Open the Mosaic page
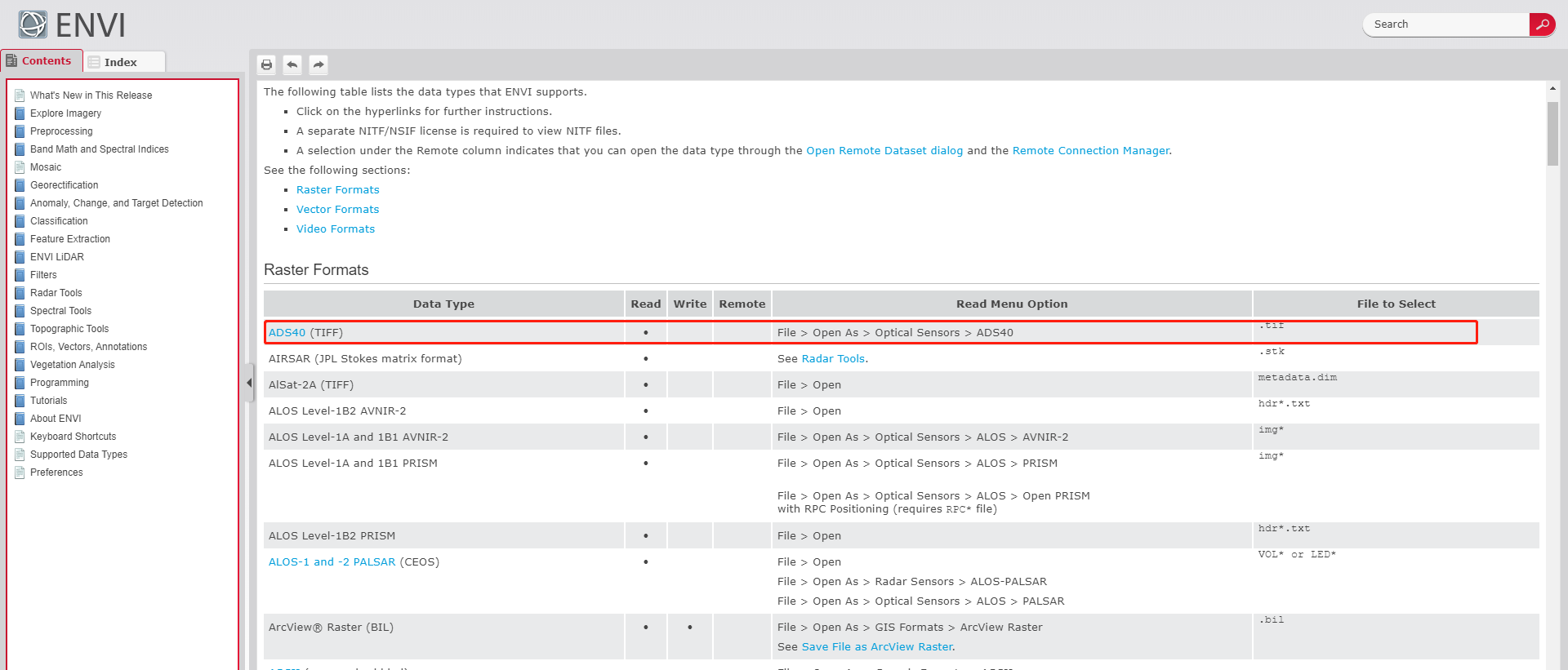This screenshot has width=1568, height=670. (46, 167)
